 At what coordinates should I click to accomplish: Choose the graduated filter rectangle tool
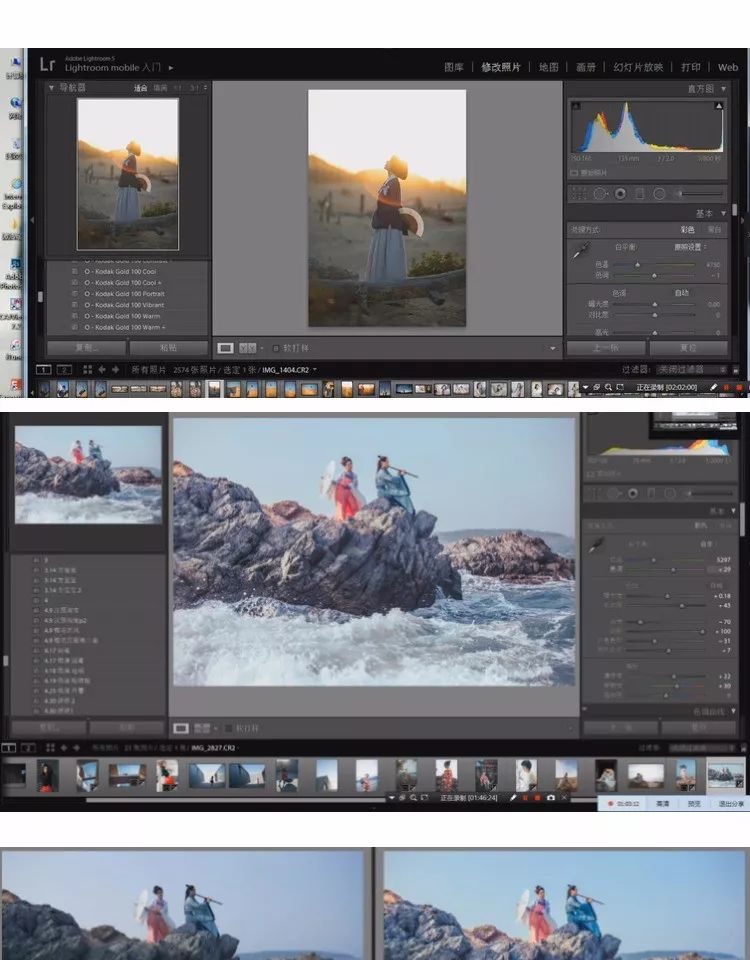click(640, 193)
